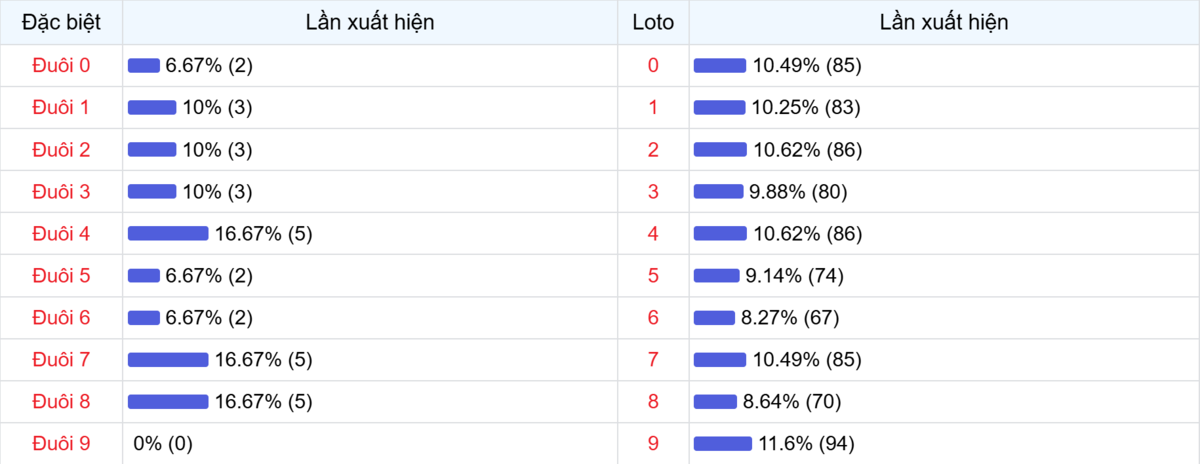Viewport: 1200px width, 464px height.
Task: Click the Loto 0 bar showing 10.49% (85)
Action: point(720,66)
